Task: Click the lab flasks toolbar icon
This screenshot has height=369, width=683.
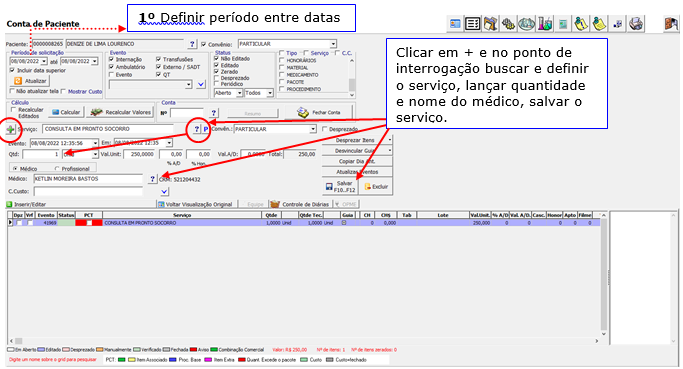Action: pos(544,24)
